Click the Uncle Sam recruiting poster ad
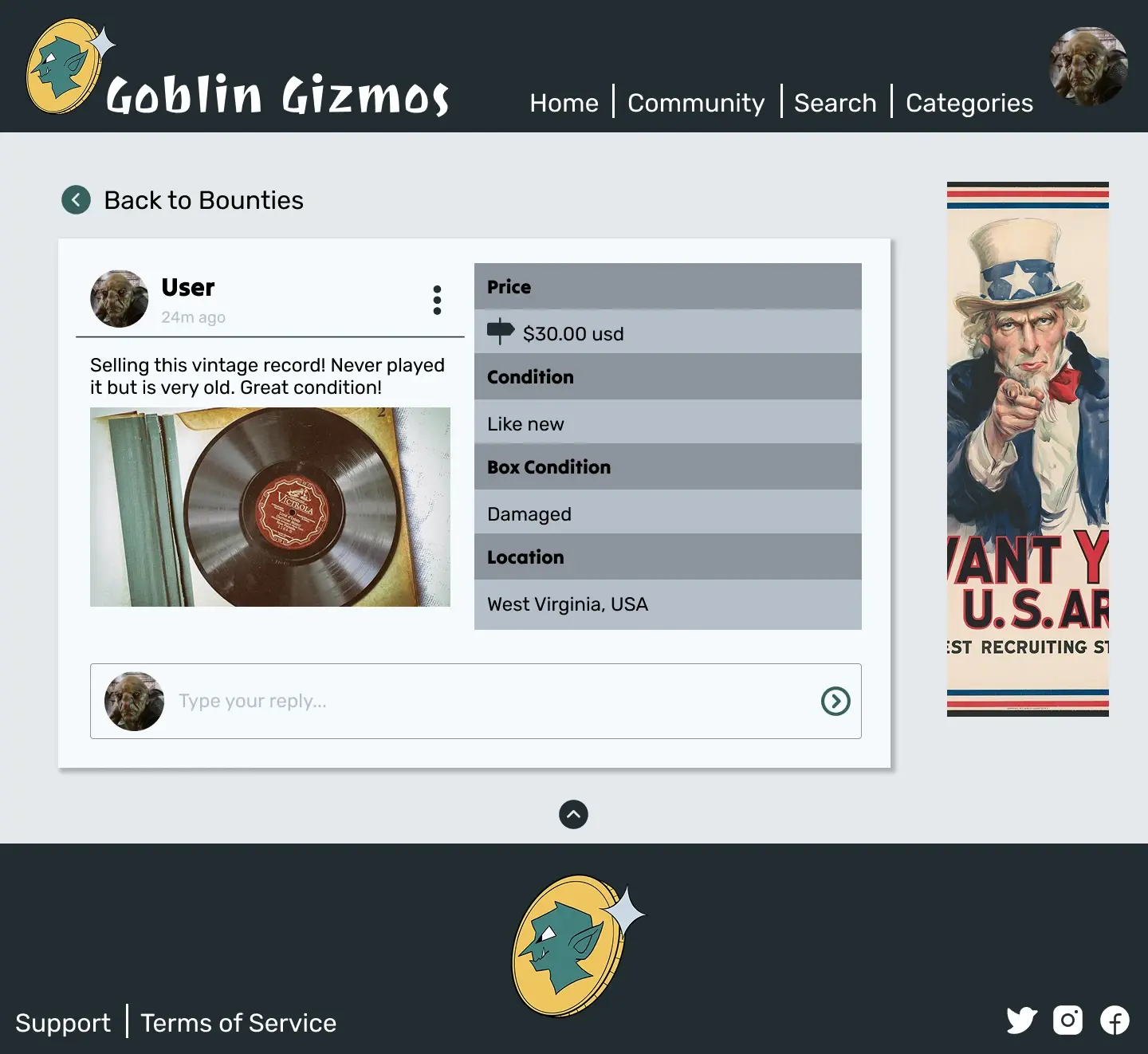1148x1054 pixels. coord(1028,449)
